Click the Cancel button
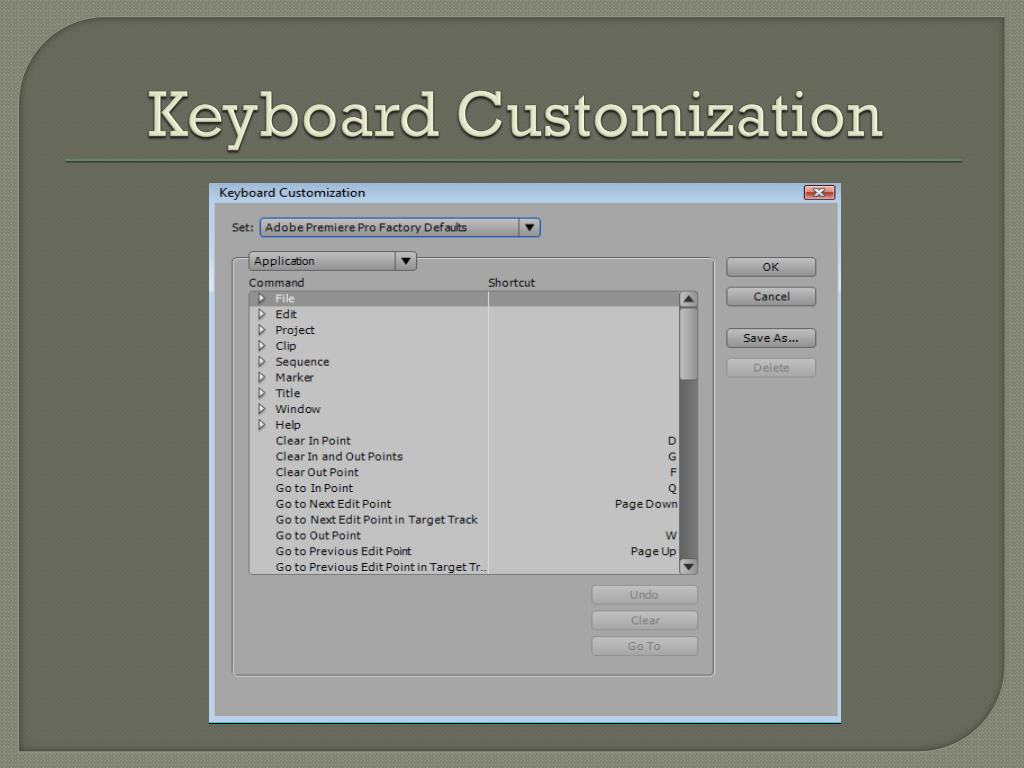Screen dimensions: 1024x768 771,296
